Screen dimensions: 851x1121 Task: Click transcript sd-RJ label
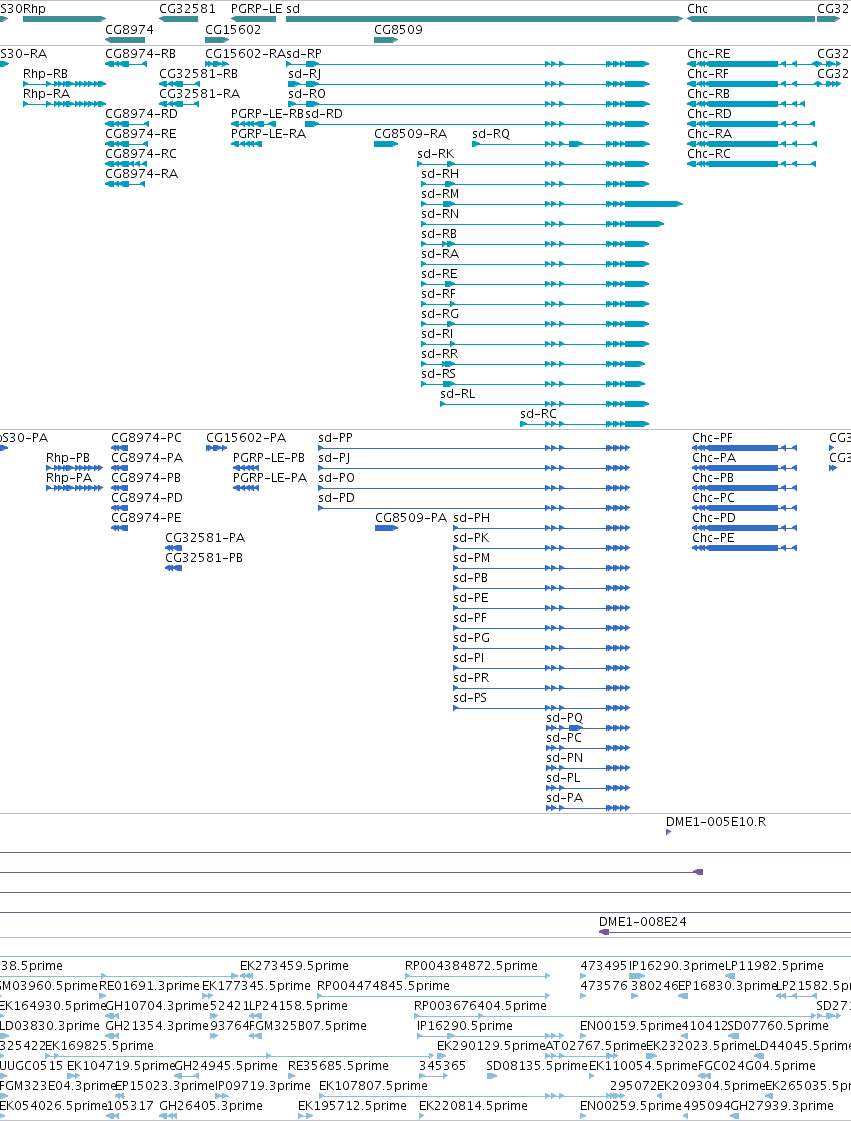[305, 74]
